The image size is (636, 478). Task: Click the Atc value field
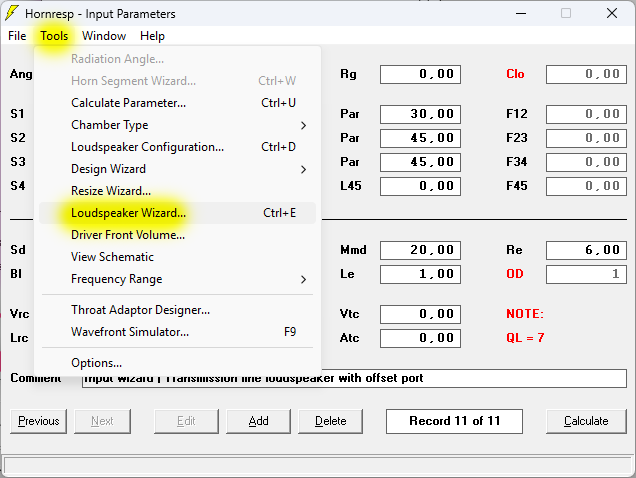tap(420, 338)
